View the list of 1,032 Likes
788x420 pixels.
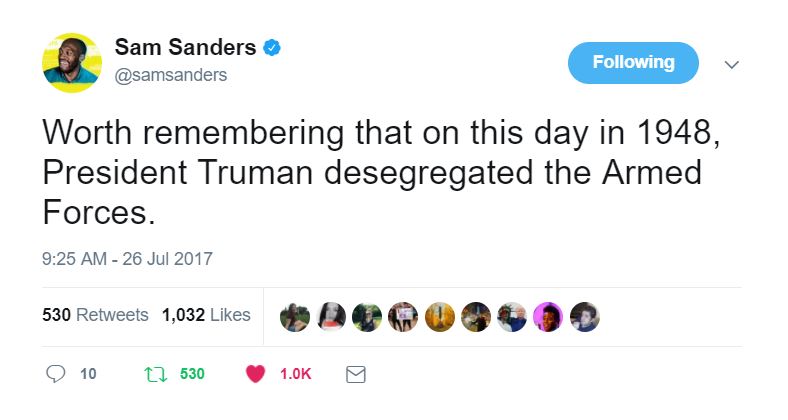click(x=206, y=315)
